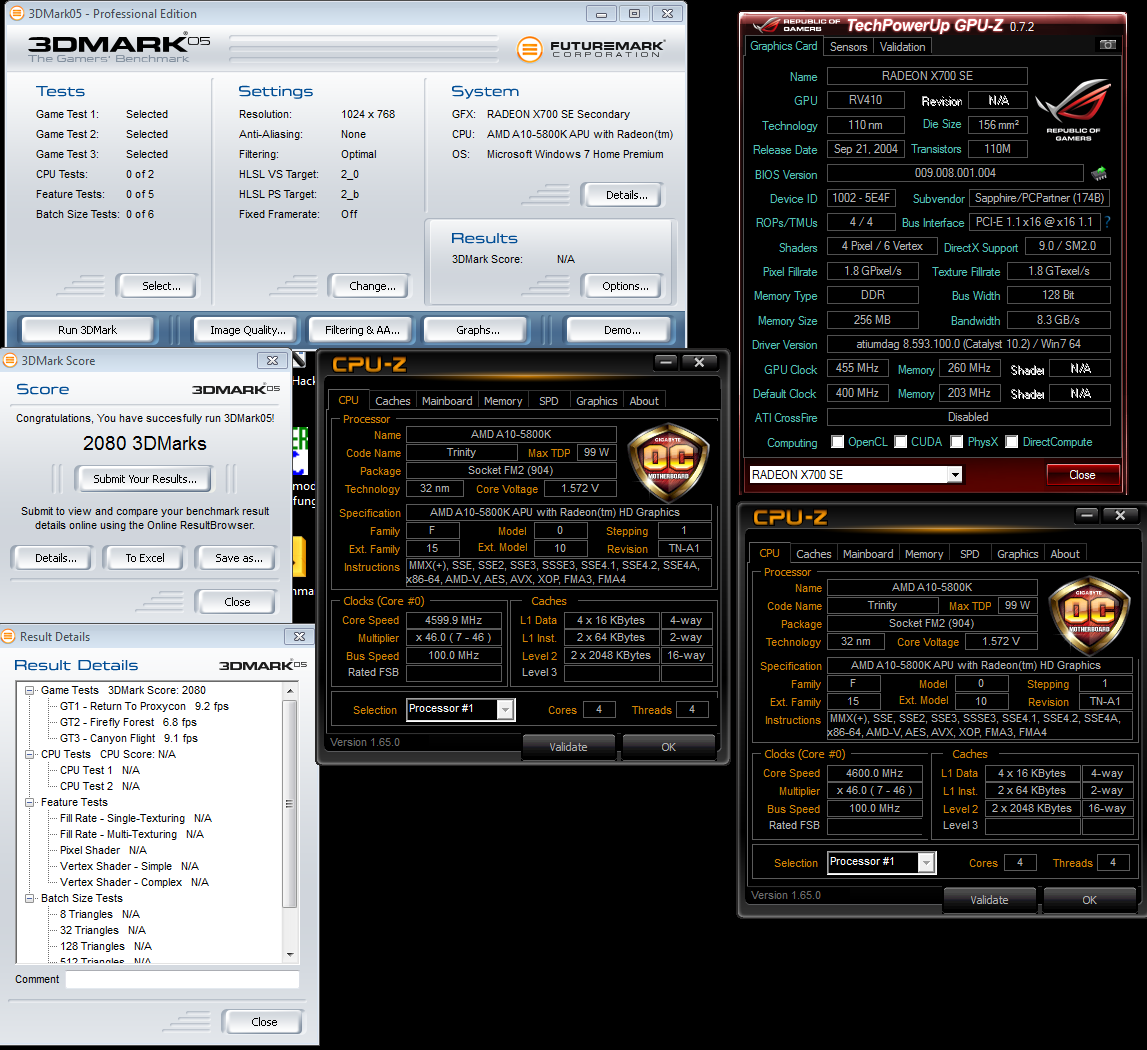The image size is (1147, 1050).
Task: Click the BIOS save chip icon in GPU-Z
Action: point(1099,174)
